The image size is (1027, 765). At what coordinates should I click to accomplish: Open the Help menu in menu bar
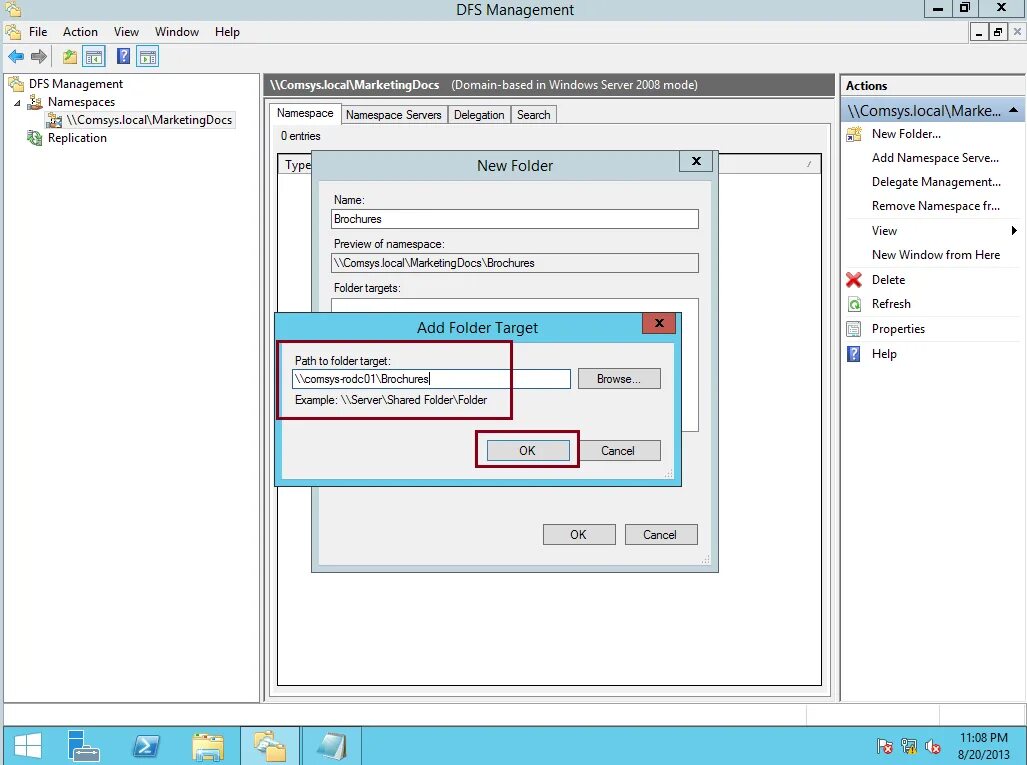[227, 31]
